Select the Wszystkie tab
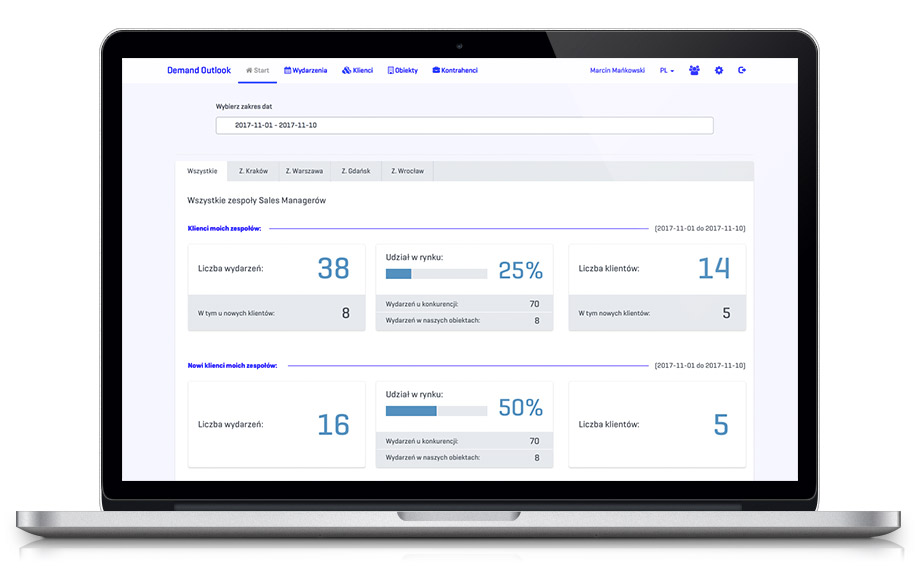The image size is (920, 570). click(x=202, y=171)
